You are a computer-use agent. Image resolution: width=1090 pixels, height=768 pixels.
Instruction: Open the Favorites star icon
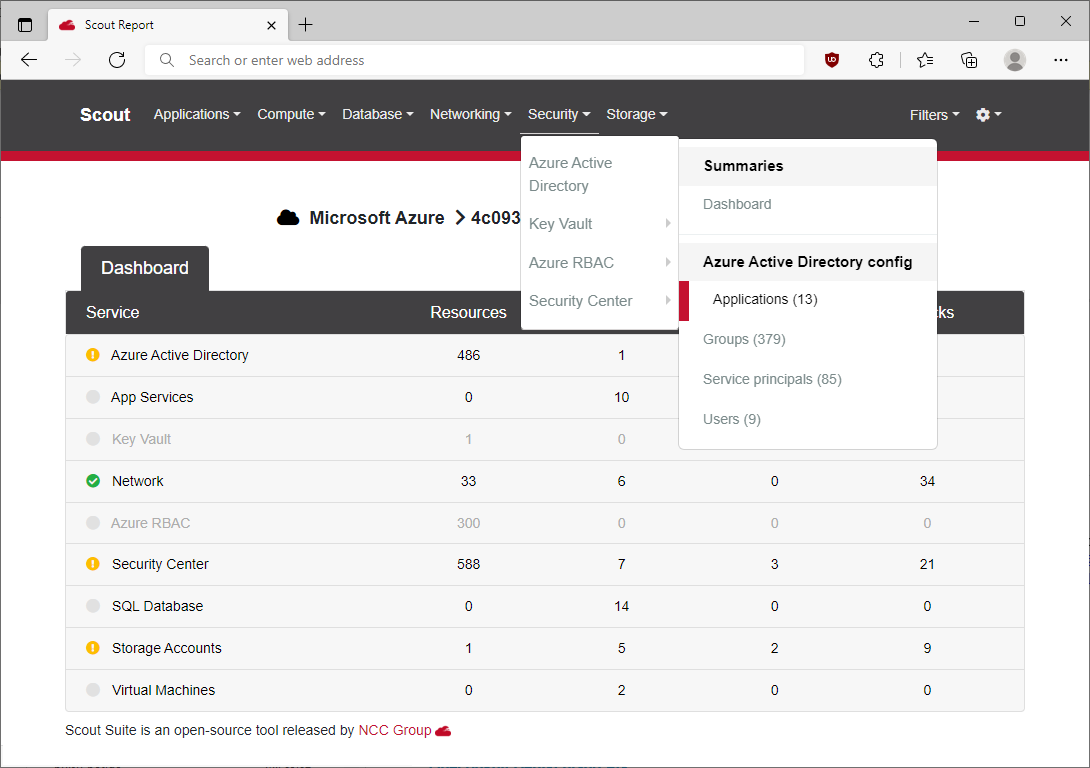[x=925, y=60]
